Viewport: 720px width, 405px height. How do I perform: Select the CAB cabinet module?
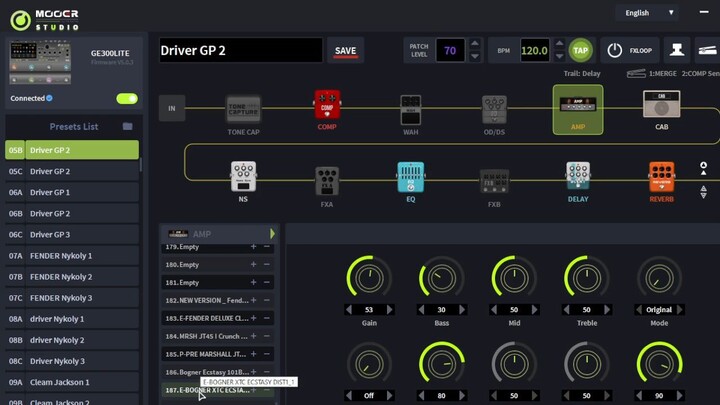(661, 104)
